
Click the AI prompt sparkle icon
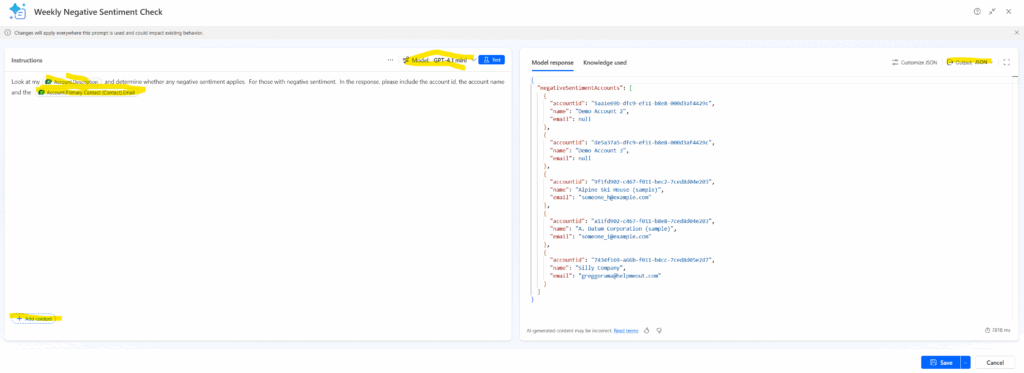coord(17,12)
